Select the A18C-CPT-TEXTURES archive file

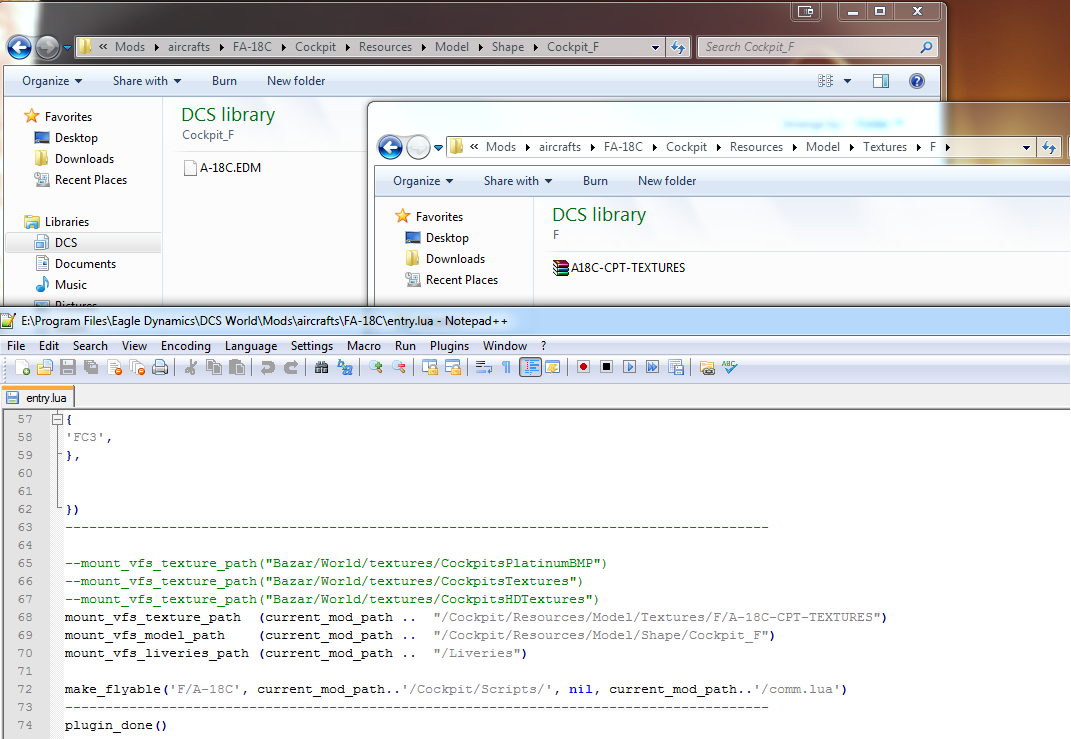[619, 268]
